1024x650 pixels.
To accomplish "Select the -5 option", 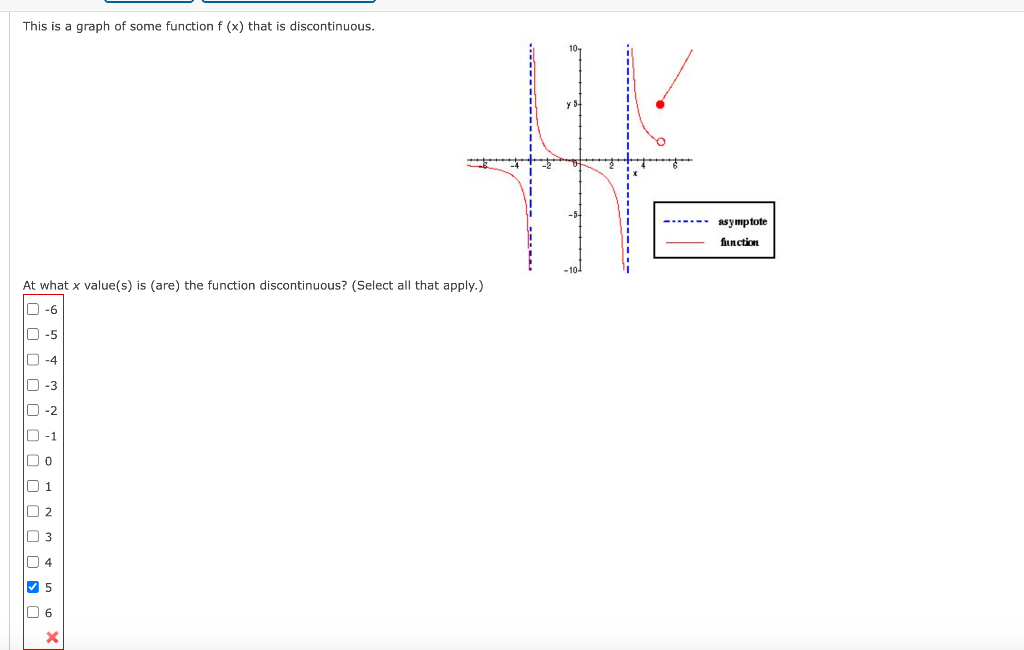I will coord(31,334).
